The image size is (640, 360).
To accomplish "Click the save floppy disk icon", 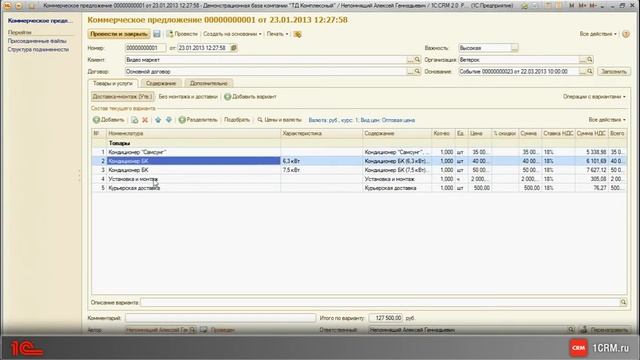I will (x=157, y=34).
